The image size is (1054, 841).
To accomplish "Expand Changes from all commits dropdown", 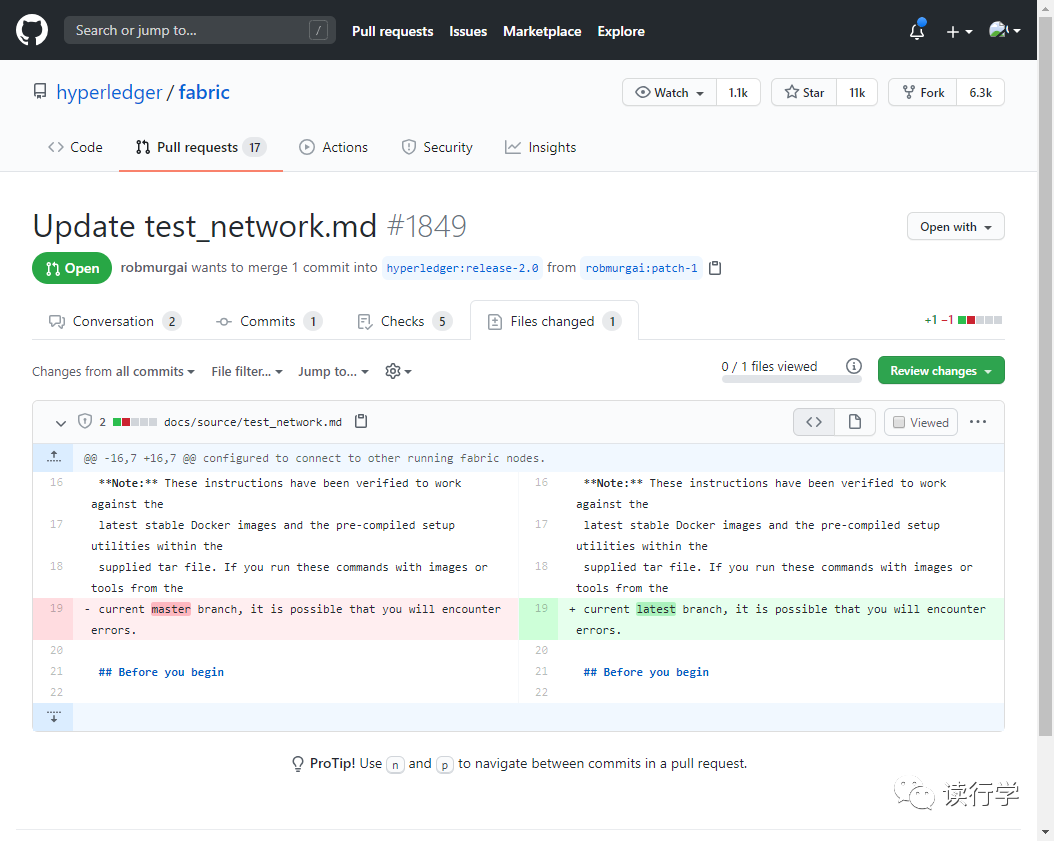I will tap(114, 371).
